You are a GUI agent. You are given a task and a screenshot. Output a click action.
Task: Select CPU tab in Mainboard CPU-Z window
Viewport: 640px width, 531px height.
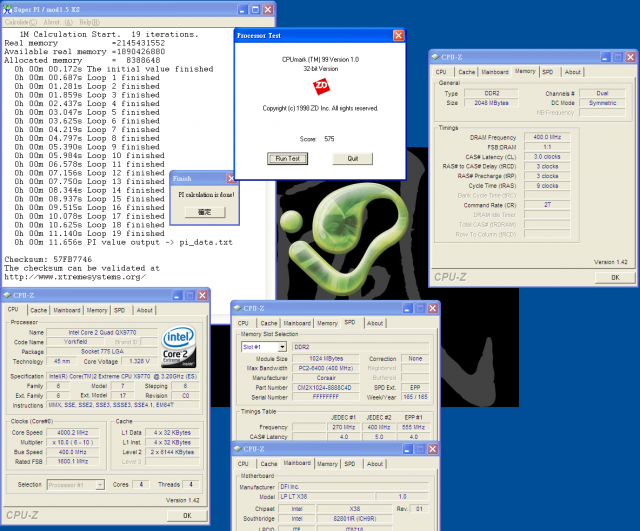pos(243,464)
